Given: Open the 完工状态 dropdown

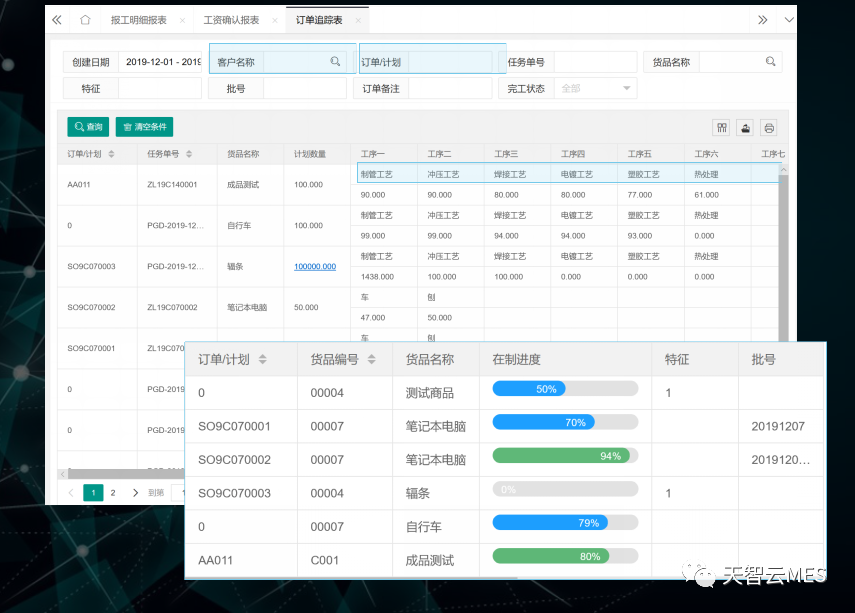Looking at the screenshot, I should click(x=595, y=88).
